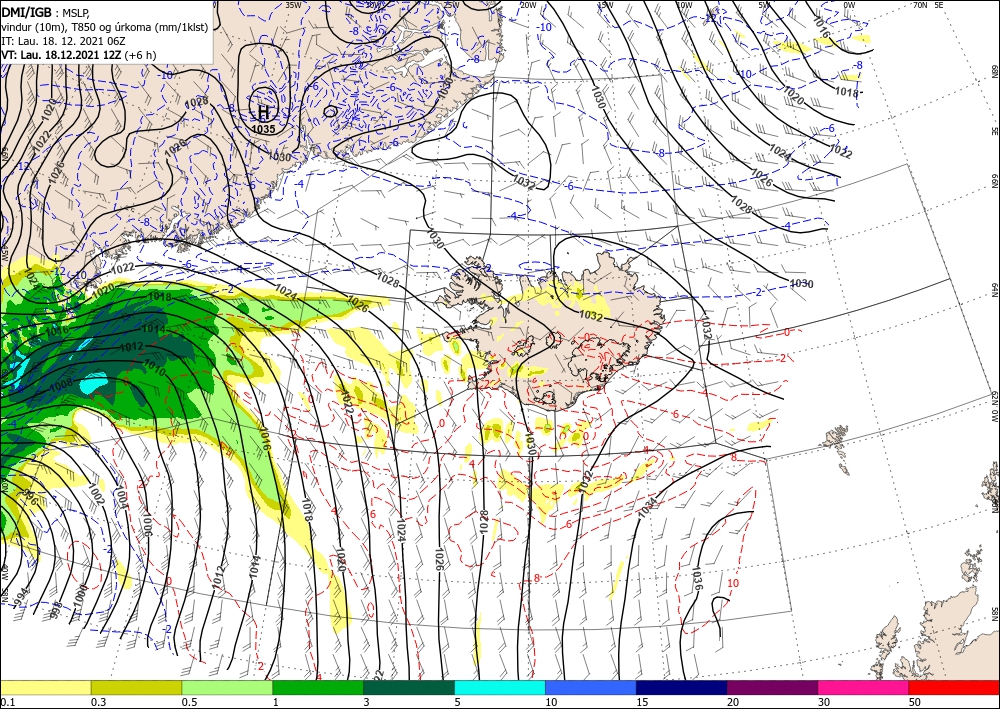Screen dimensions: 1000x709
Task: Click the legend value '50'
Action: tap(915, 702)
